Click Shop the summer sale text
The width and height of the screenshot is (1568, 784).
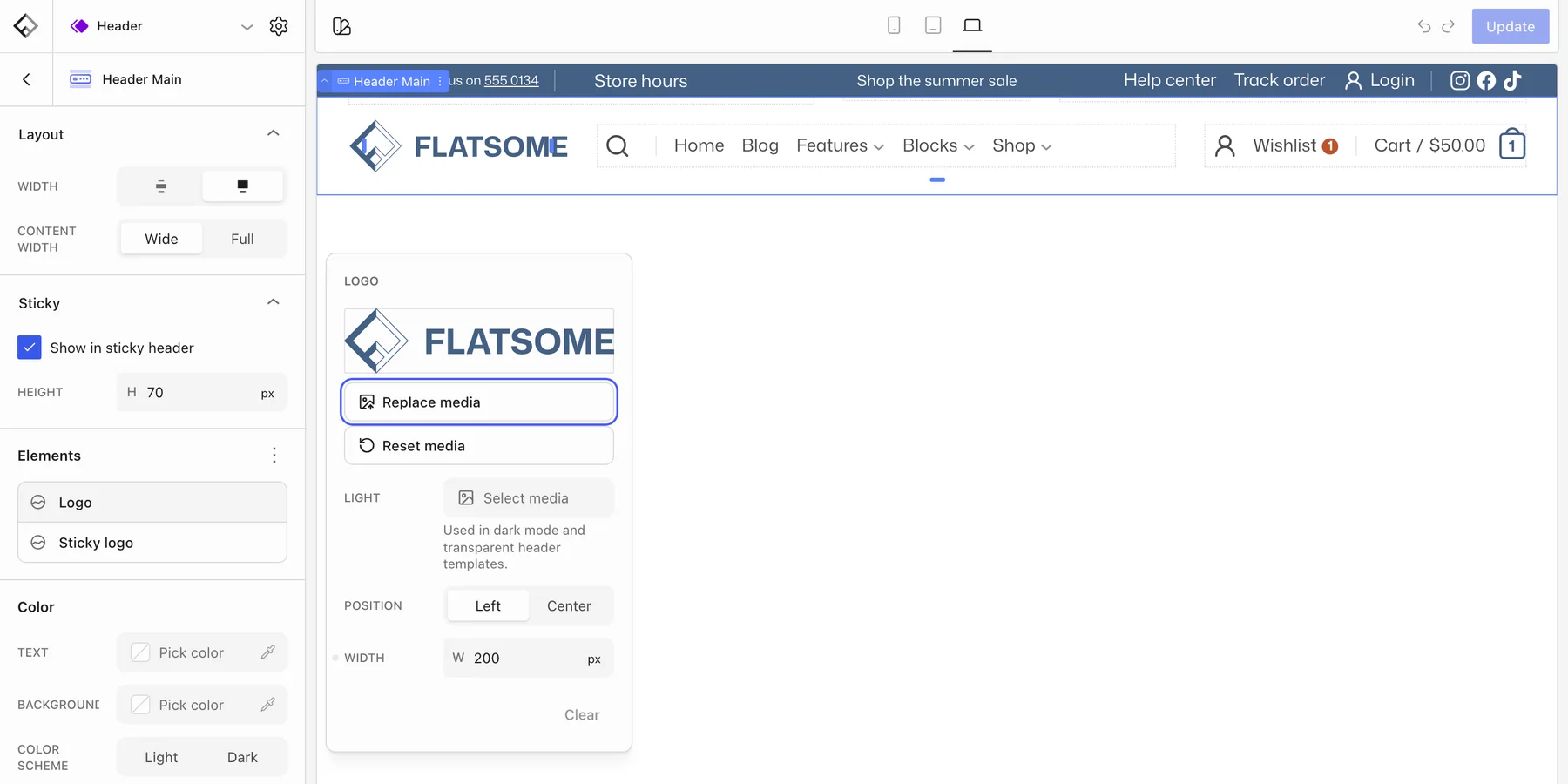936,80
